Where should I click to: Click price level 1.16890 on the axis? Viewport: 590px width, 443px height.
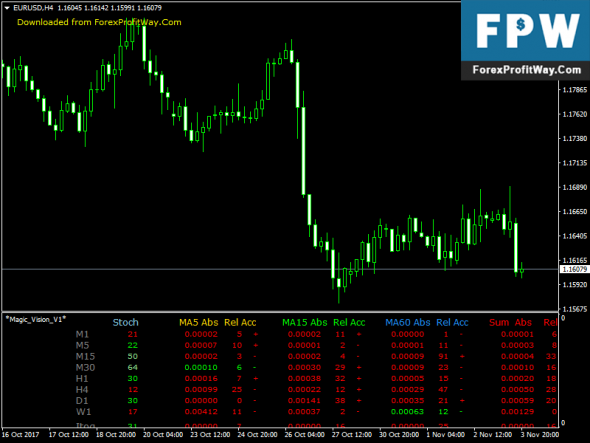click(575, 187)
